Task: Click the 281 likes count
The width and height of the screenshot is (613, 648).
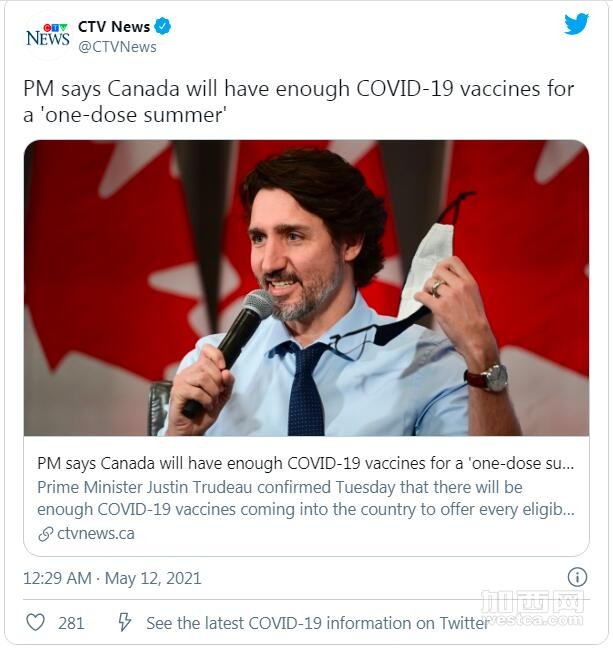Action: pyautogui.click(x=71, y=623)
